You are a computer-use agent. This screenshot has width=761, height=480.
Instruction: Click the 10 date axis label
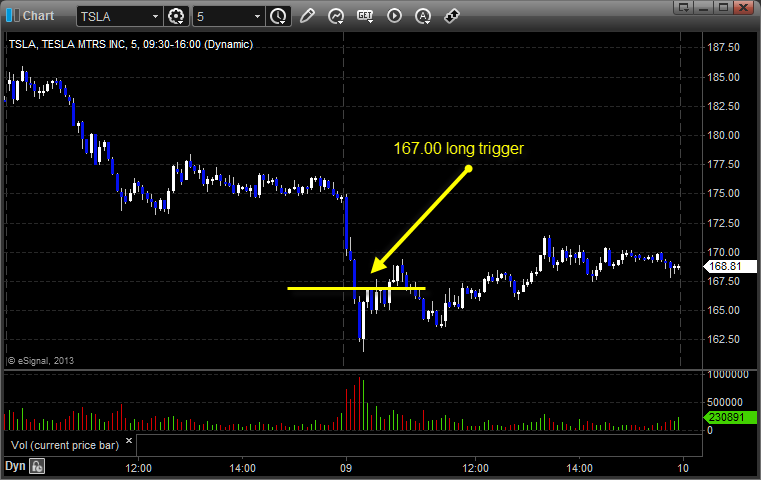(683, 468)
